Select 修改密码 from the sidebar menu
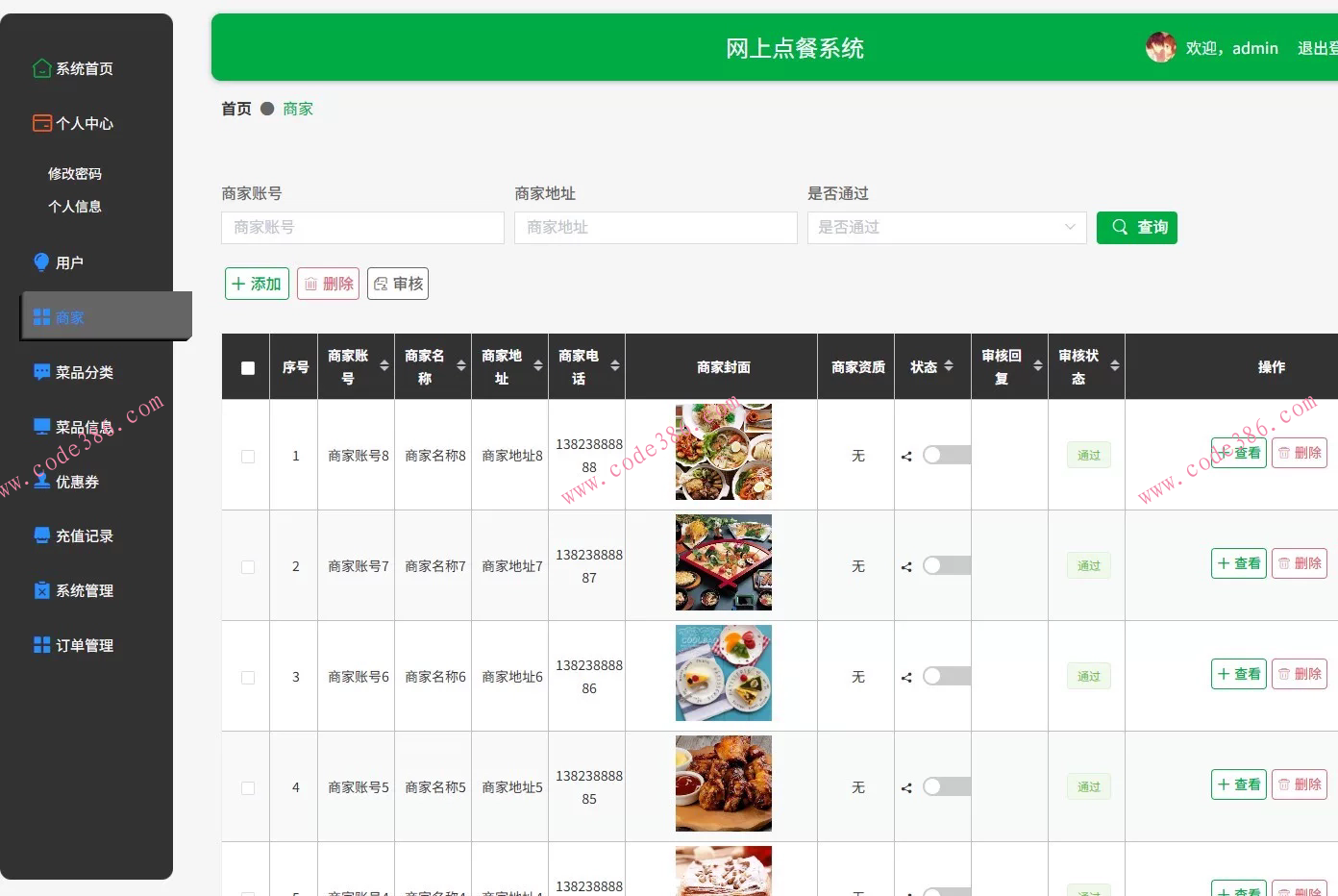This screenshot has width=1338, height=896. 74,173
